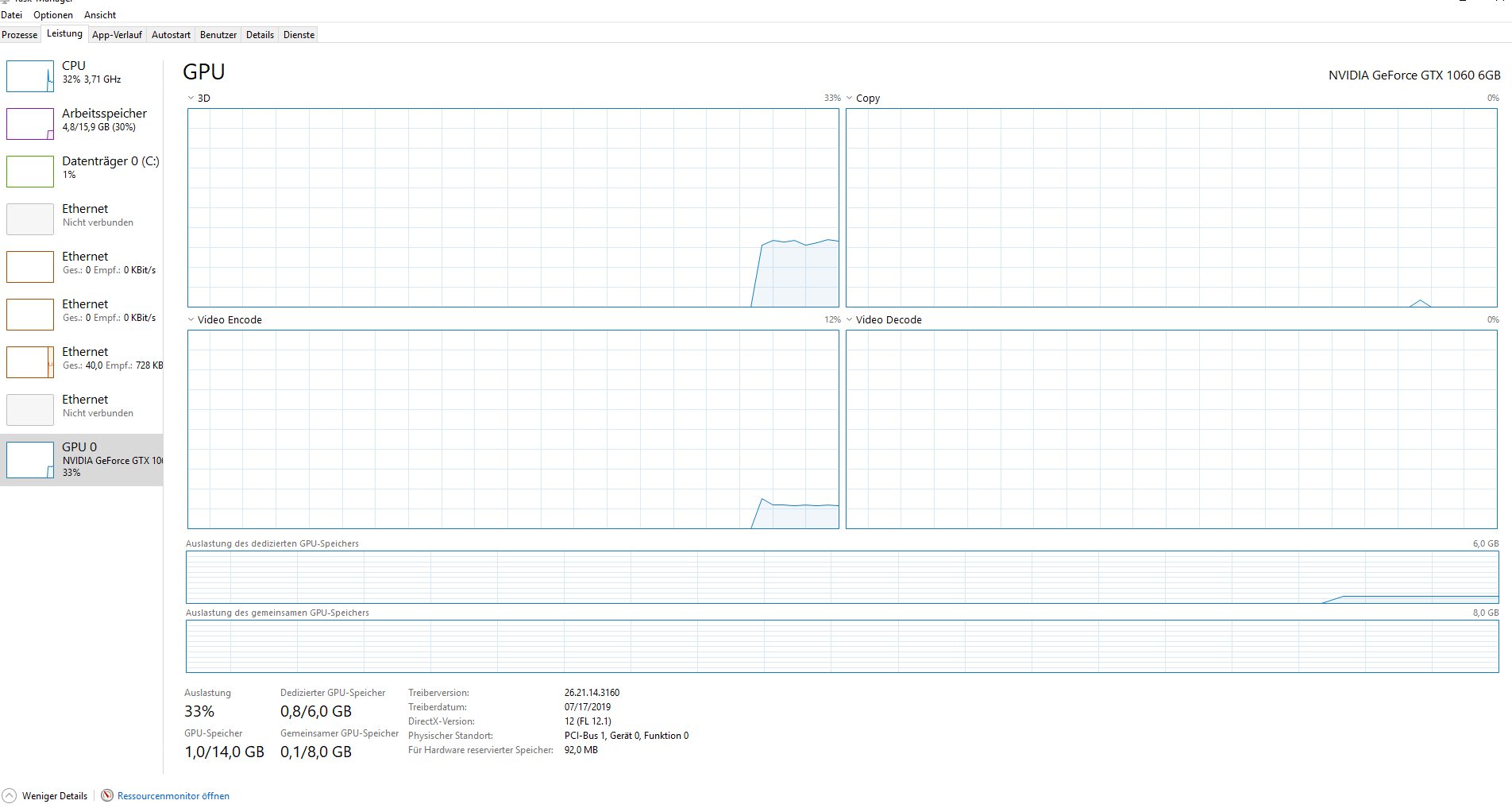Switch to the Dienste tab
This screenshot has height=808, width=1512.
298,34
